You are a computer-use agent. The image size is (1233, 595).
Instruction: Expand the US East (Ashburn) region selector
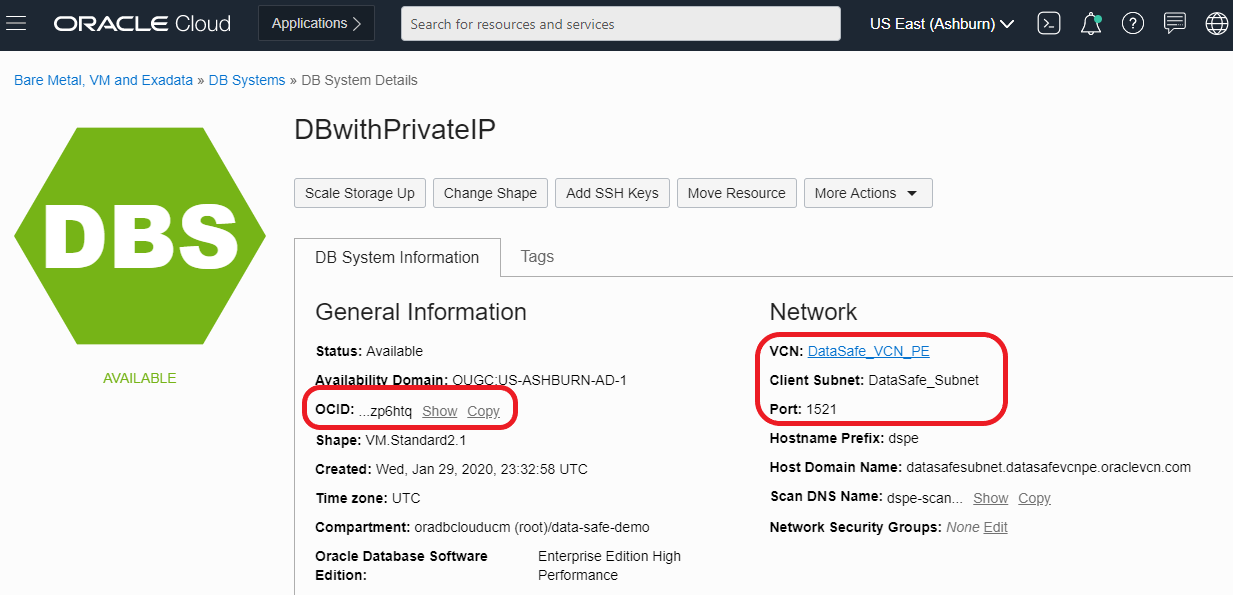pyautogui.click(x=942, y=23)
